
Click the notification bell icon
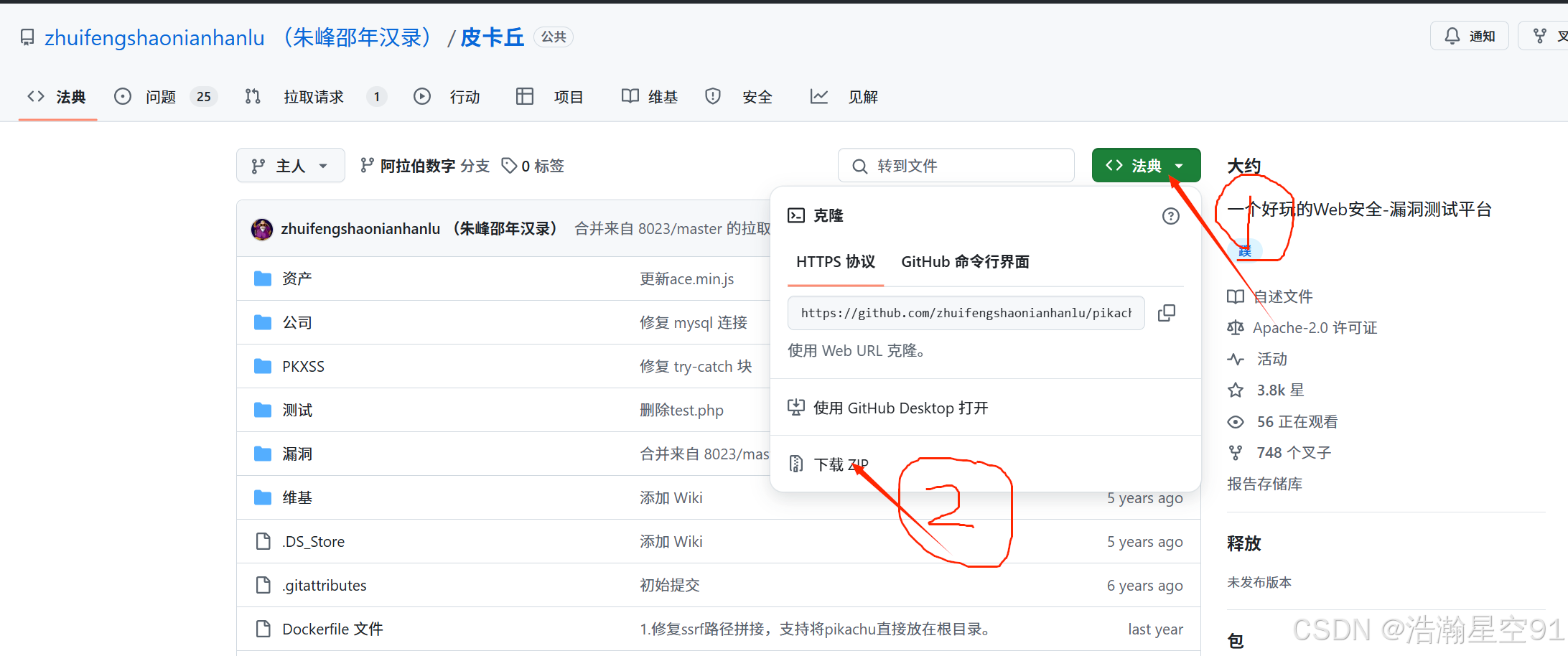[1452, 36]
